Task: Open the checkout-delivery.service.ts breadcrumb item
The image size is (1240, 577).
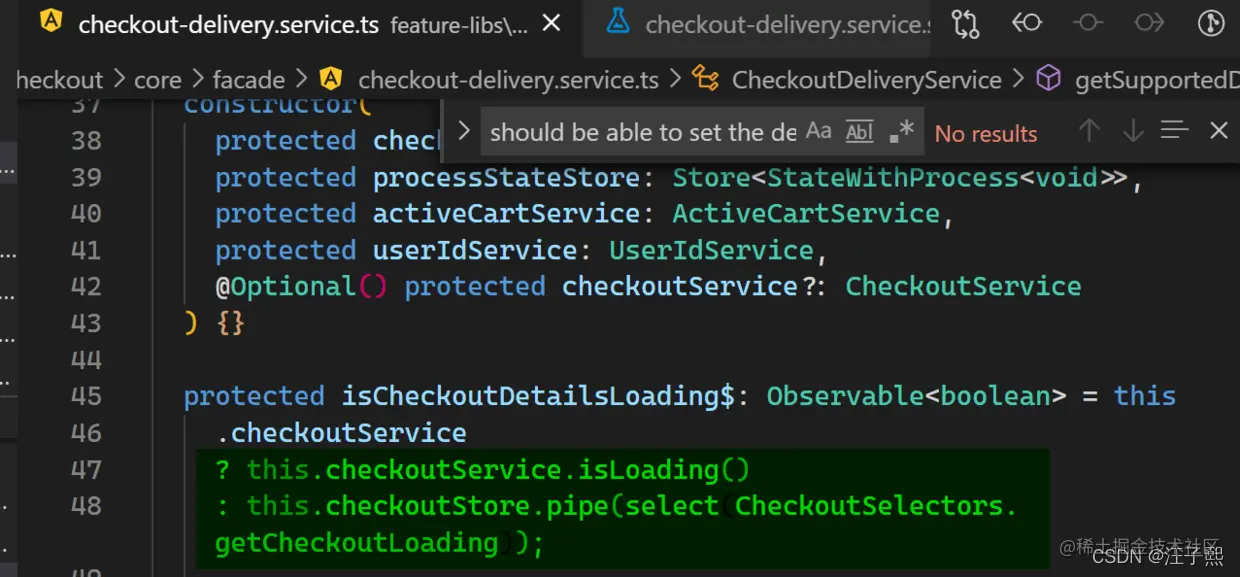Action: [508, 80]
